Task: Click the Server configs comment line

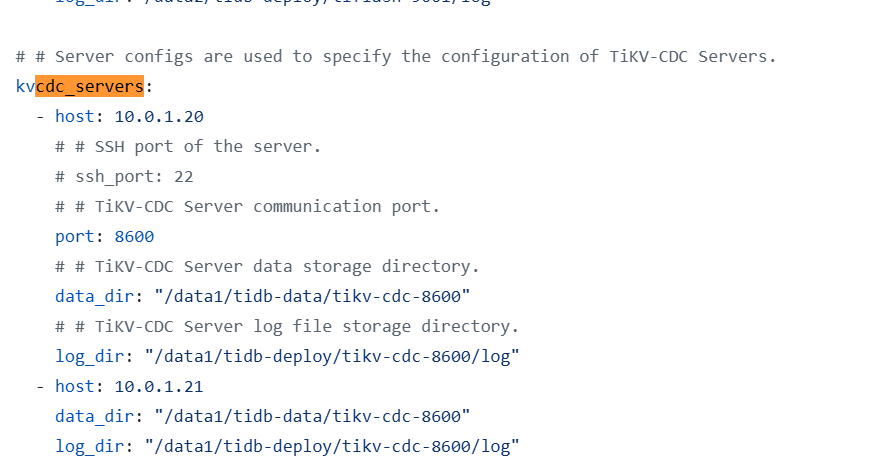Action: tap(396, 56)
